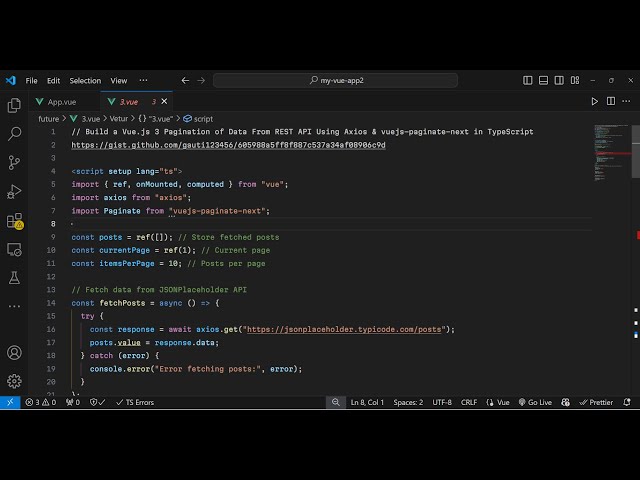Open the gist.github.com link in the code
This screenshot has height=480, width=640.
[x=228, y=145]
